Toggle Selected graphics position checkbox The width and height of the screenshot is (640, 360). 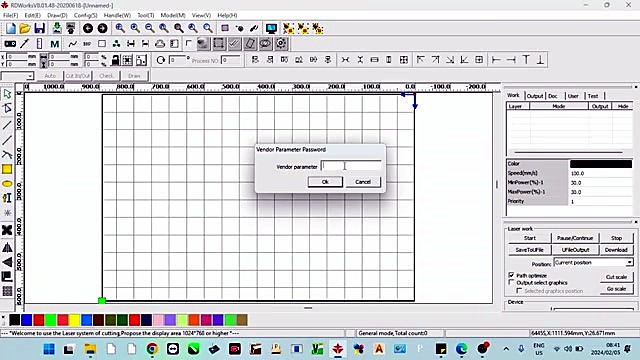(519, 291)
